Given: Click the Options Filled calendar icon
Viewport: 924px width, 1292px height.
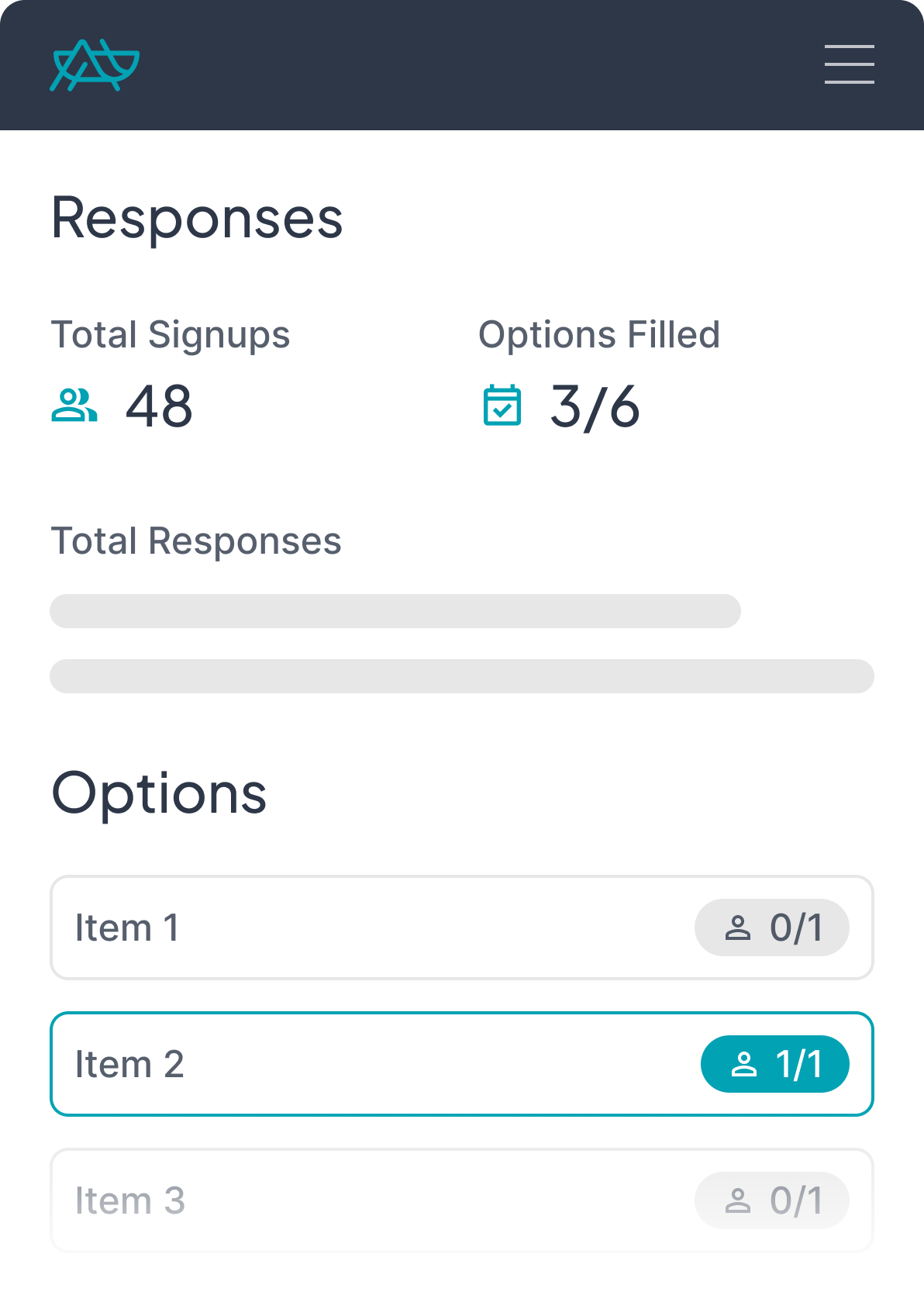Looking at the screenshot, I should pos(502,406).
